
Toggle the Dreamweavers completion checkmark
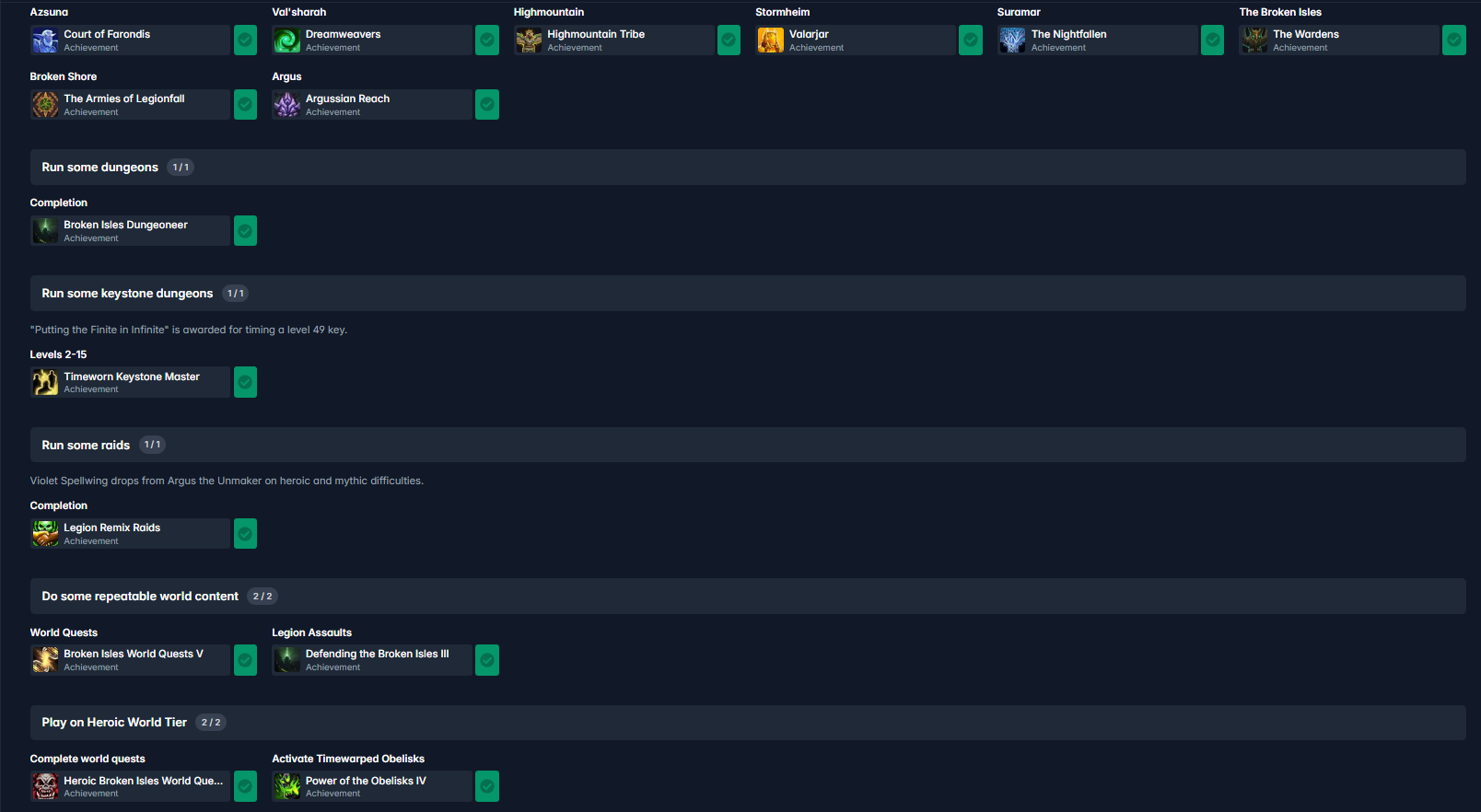click(487, 41)
